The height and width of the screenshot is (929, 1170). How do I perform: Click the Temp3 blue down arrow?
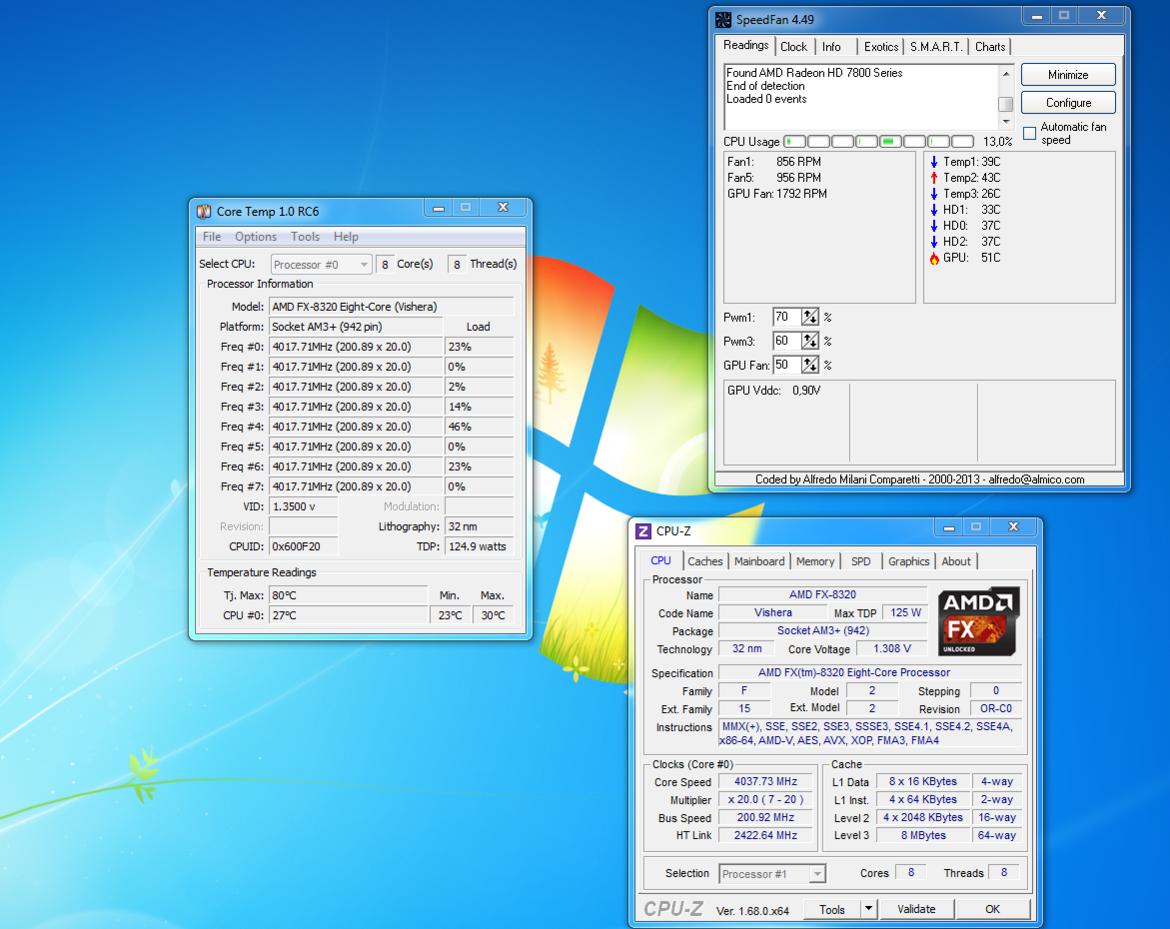[x=933, y=194]
